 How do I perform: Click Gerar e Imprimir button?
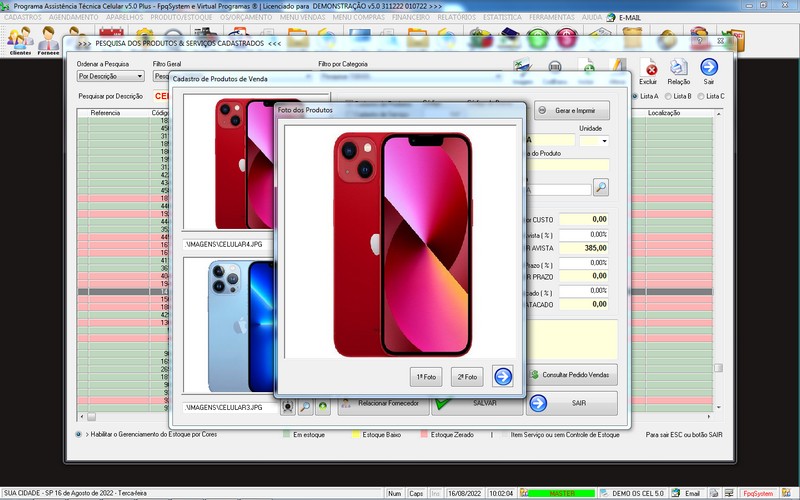(x=572, y=110)
